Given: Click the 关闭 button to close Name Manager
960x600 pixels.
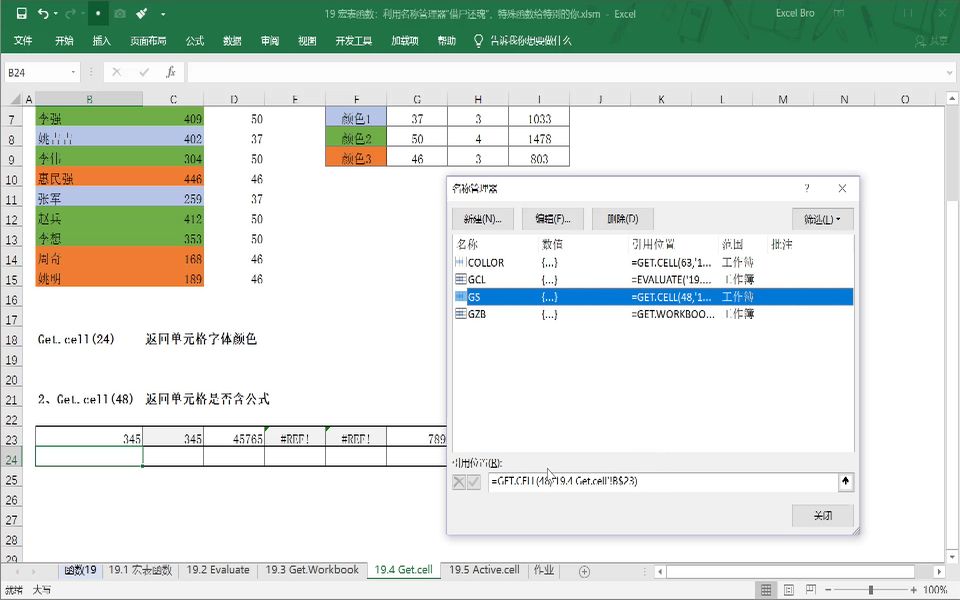Looking at the screenshot, I should (822, 515).
